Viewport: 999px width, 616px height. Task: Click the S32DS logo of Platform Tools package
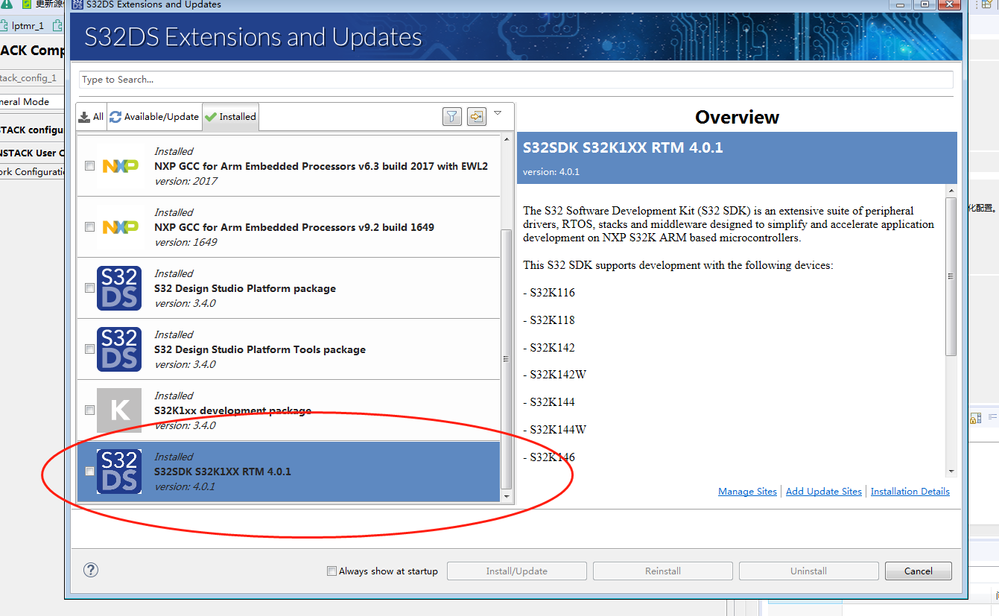pyautogui.click(x=119, y=349)
